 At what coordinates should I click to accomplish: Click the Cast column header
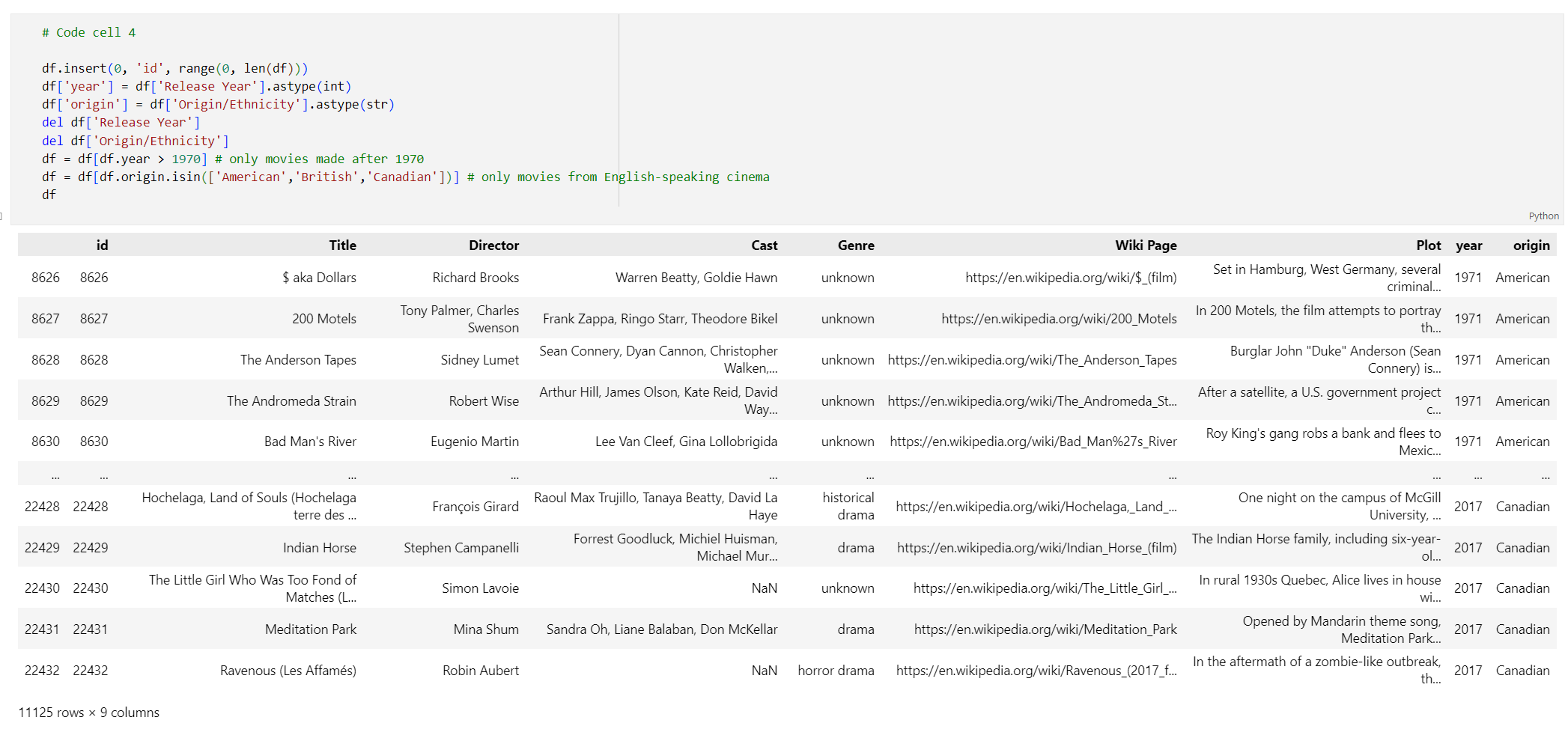(x=764, y=246)
